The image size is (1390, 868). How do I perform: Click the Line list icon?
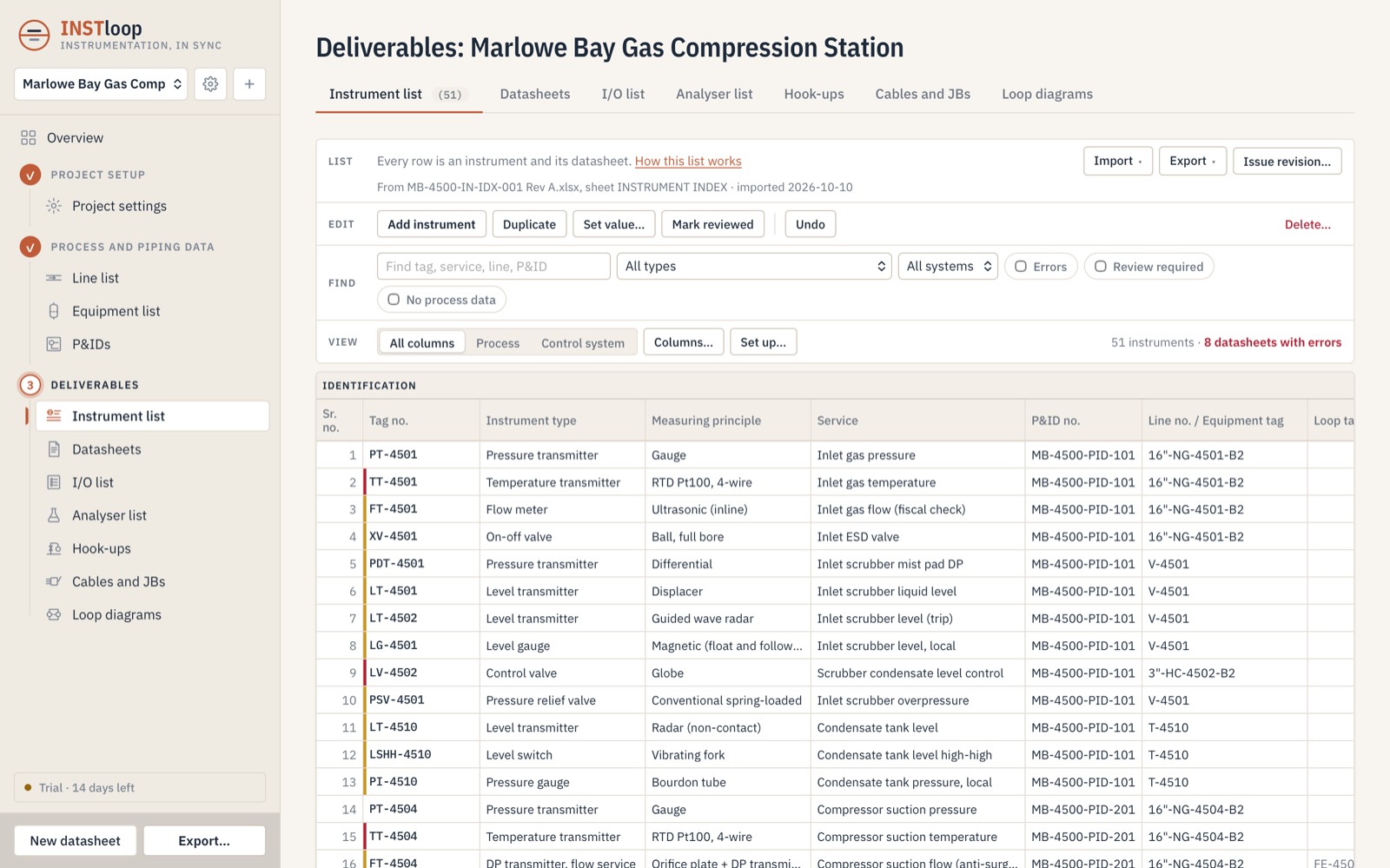click(x=54, y=278)
